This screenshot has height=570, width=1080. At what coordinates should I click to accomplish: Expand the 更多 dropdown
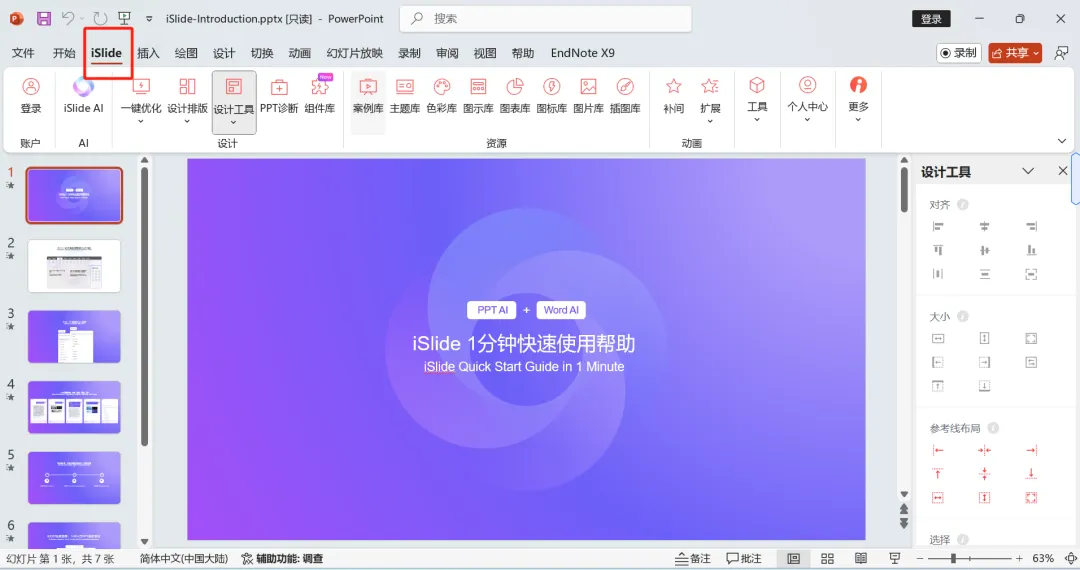(858, 120)
